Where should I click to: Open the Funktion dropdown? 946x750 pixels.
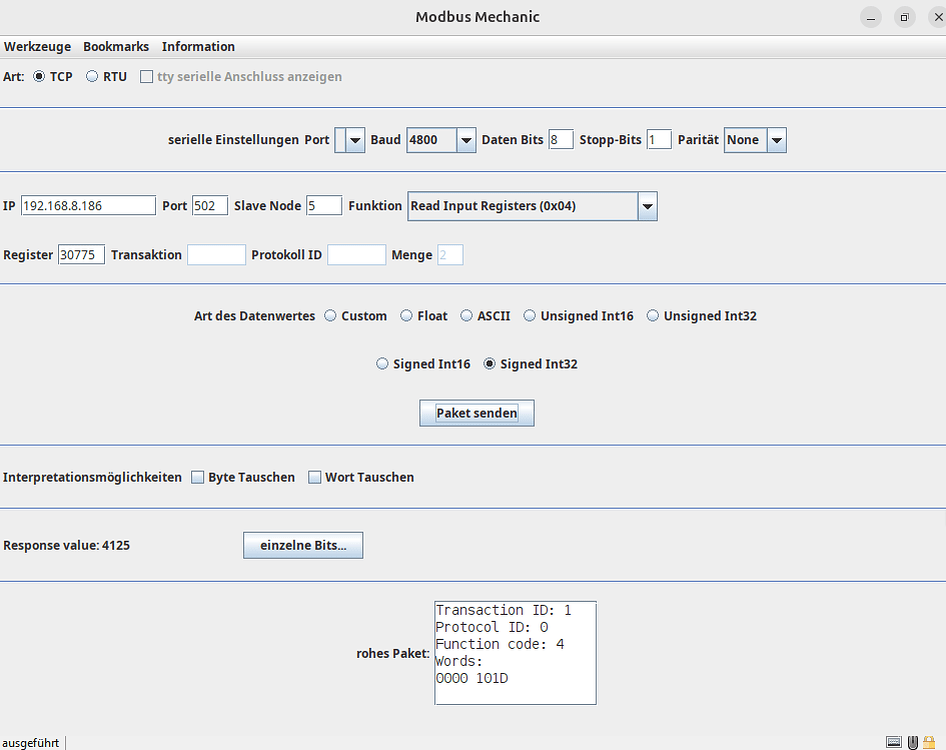[647, 206]
